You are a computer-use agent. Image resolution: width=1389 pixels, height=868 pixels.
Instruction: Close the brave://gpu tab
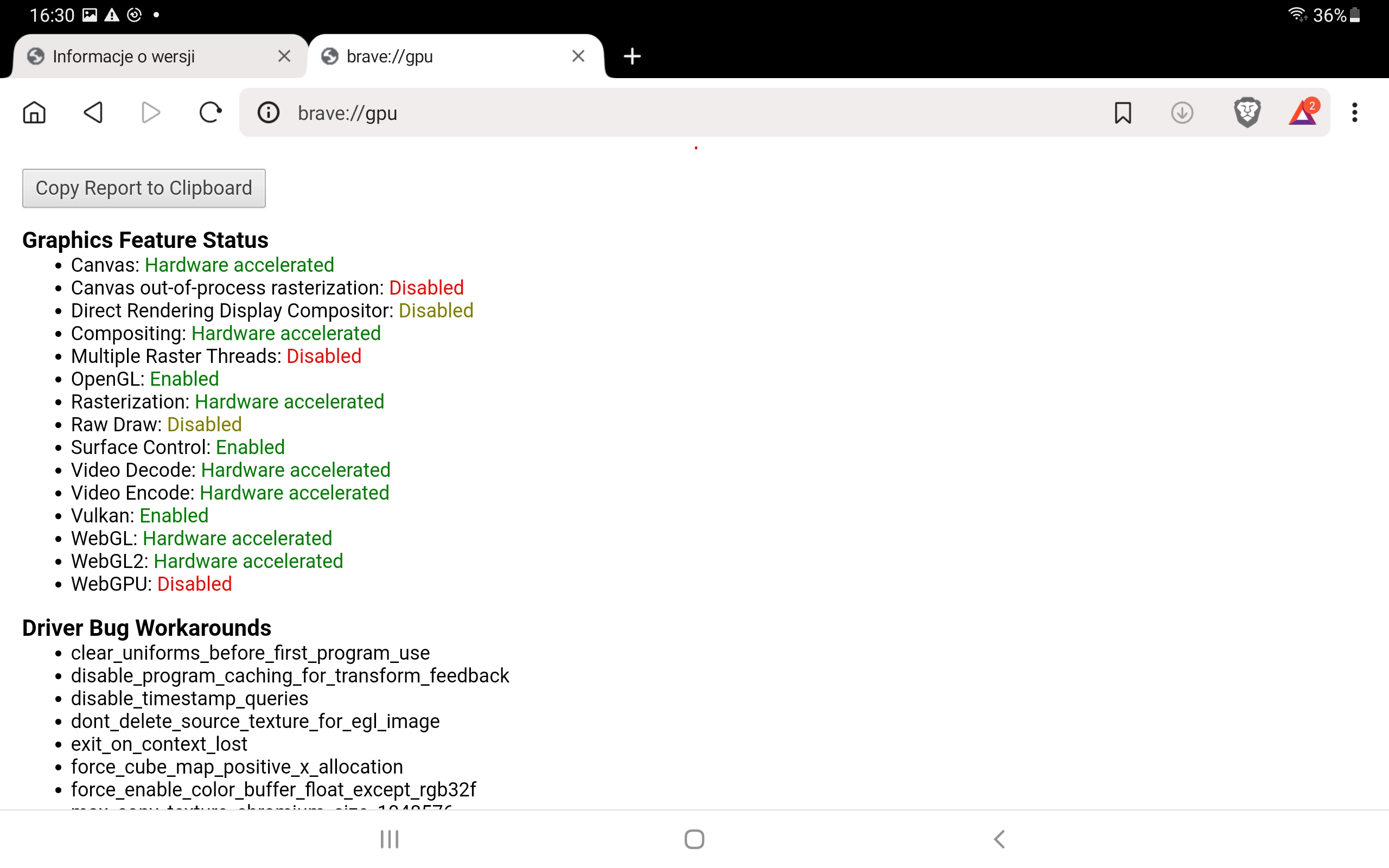click(578, 56)
